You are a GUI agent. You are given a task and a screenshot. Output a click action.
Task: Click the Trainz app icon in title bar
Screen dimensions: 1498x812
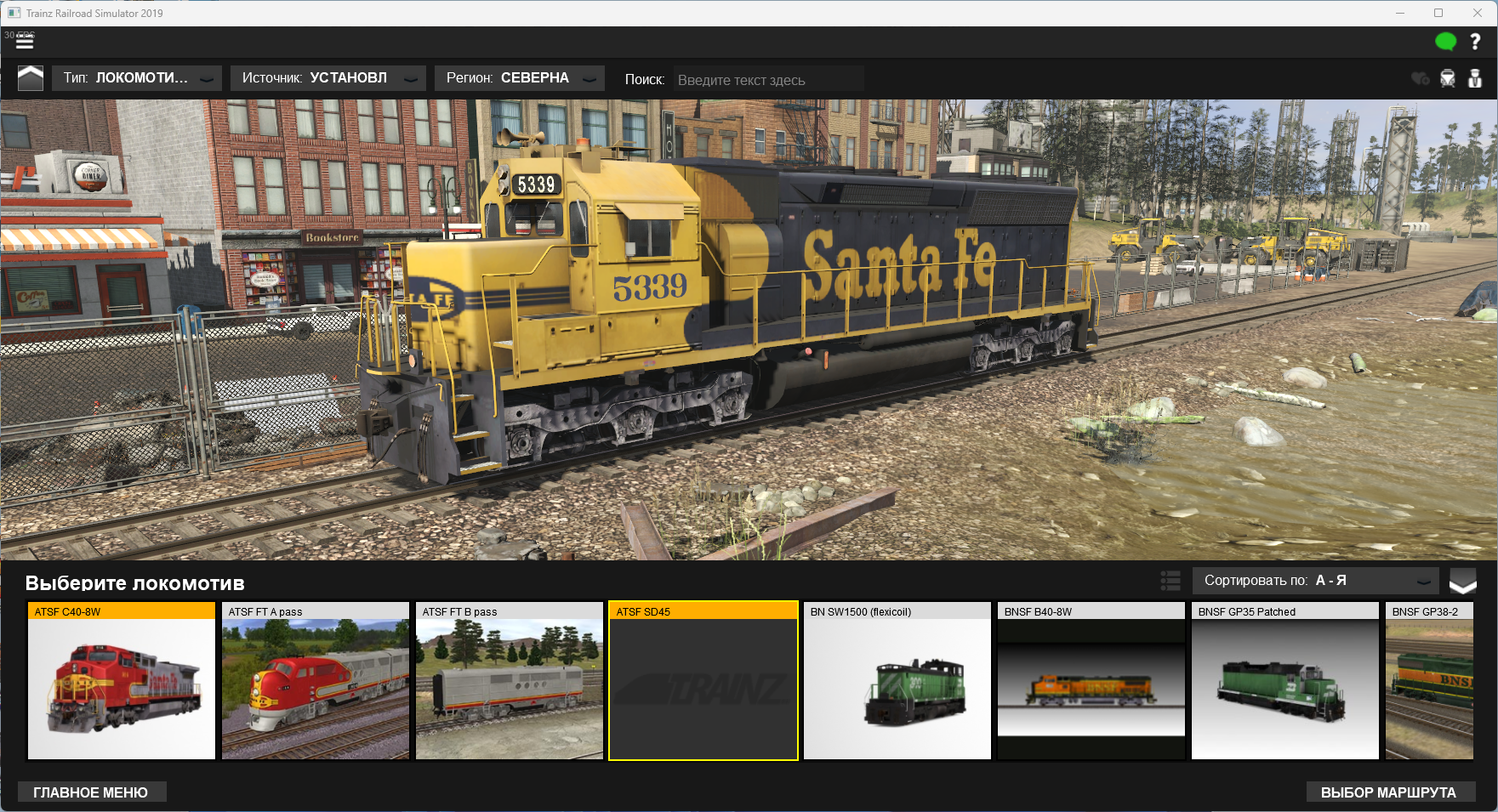pos(14,13)
